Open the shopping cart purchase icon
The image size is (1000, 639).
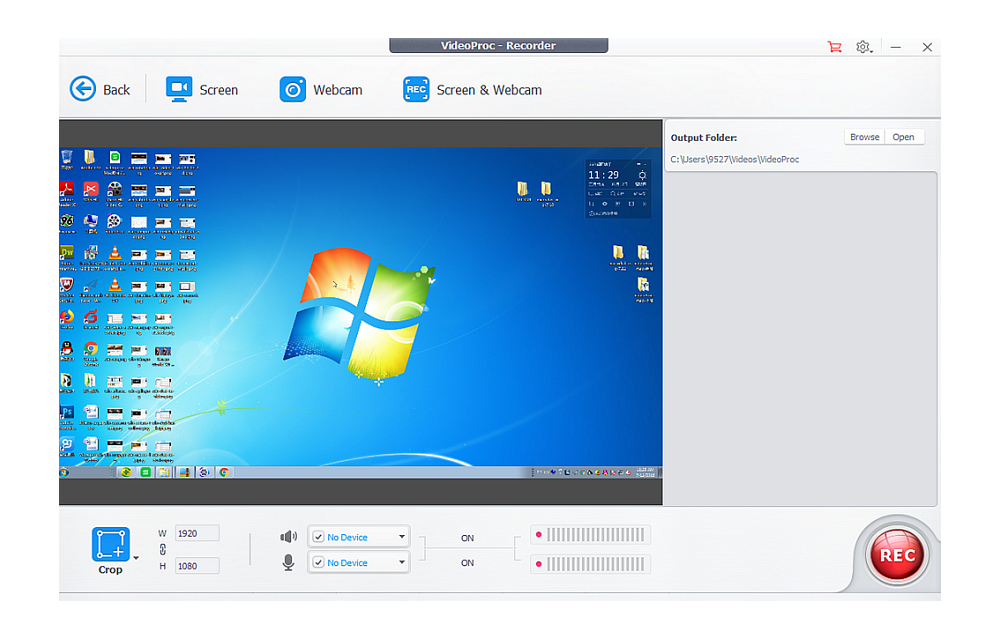pos(834,47)
